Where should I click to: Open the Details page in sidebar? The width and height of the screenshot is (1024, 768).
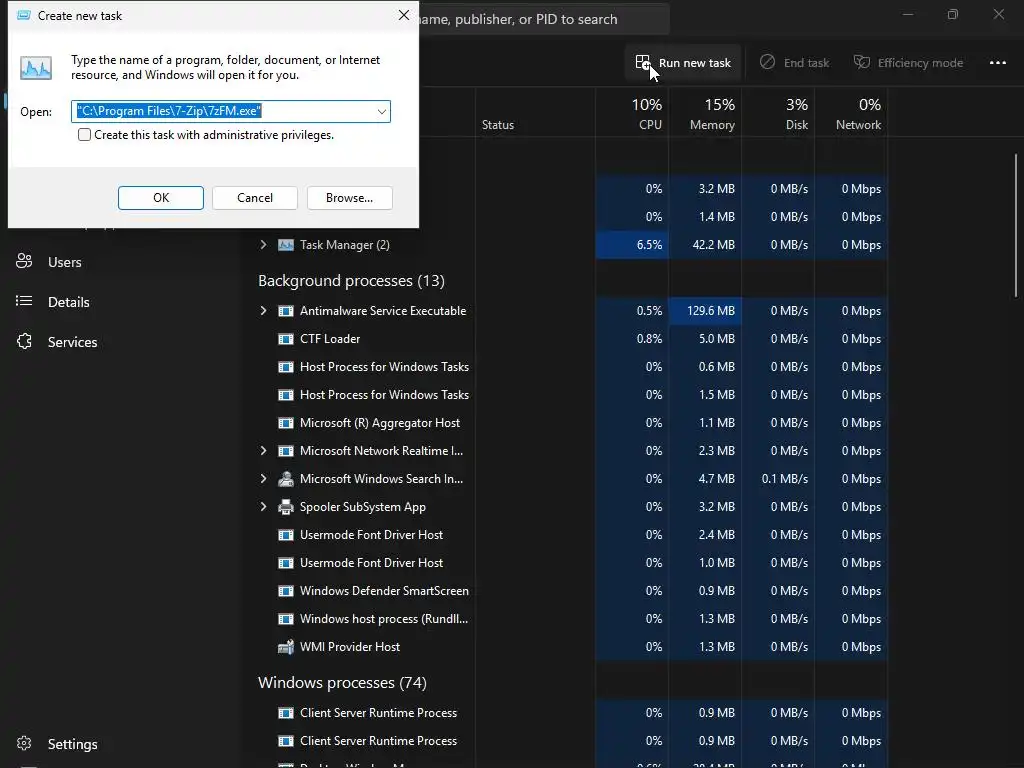click(x=68, y=302)
